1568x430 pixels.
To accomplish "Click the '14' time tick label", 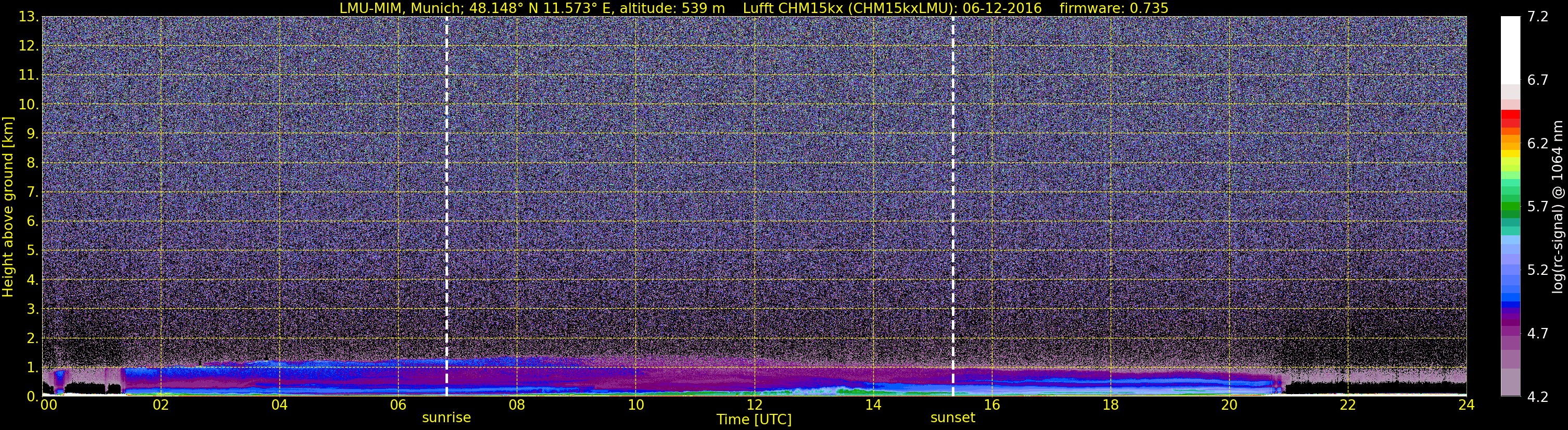I will click(x=873, y=405).
